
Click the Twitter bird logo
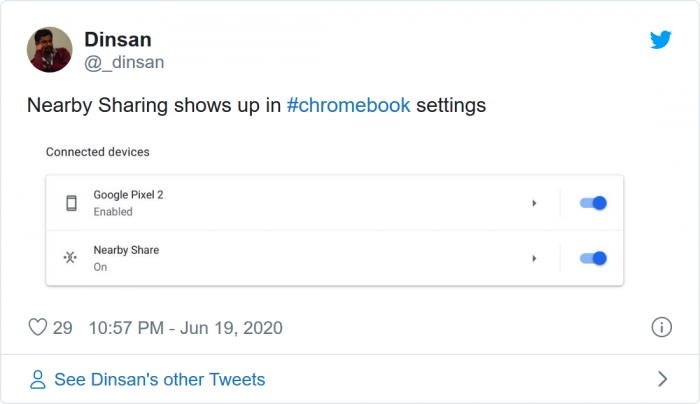tap(660, 41)
